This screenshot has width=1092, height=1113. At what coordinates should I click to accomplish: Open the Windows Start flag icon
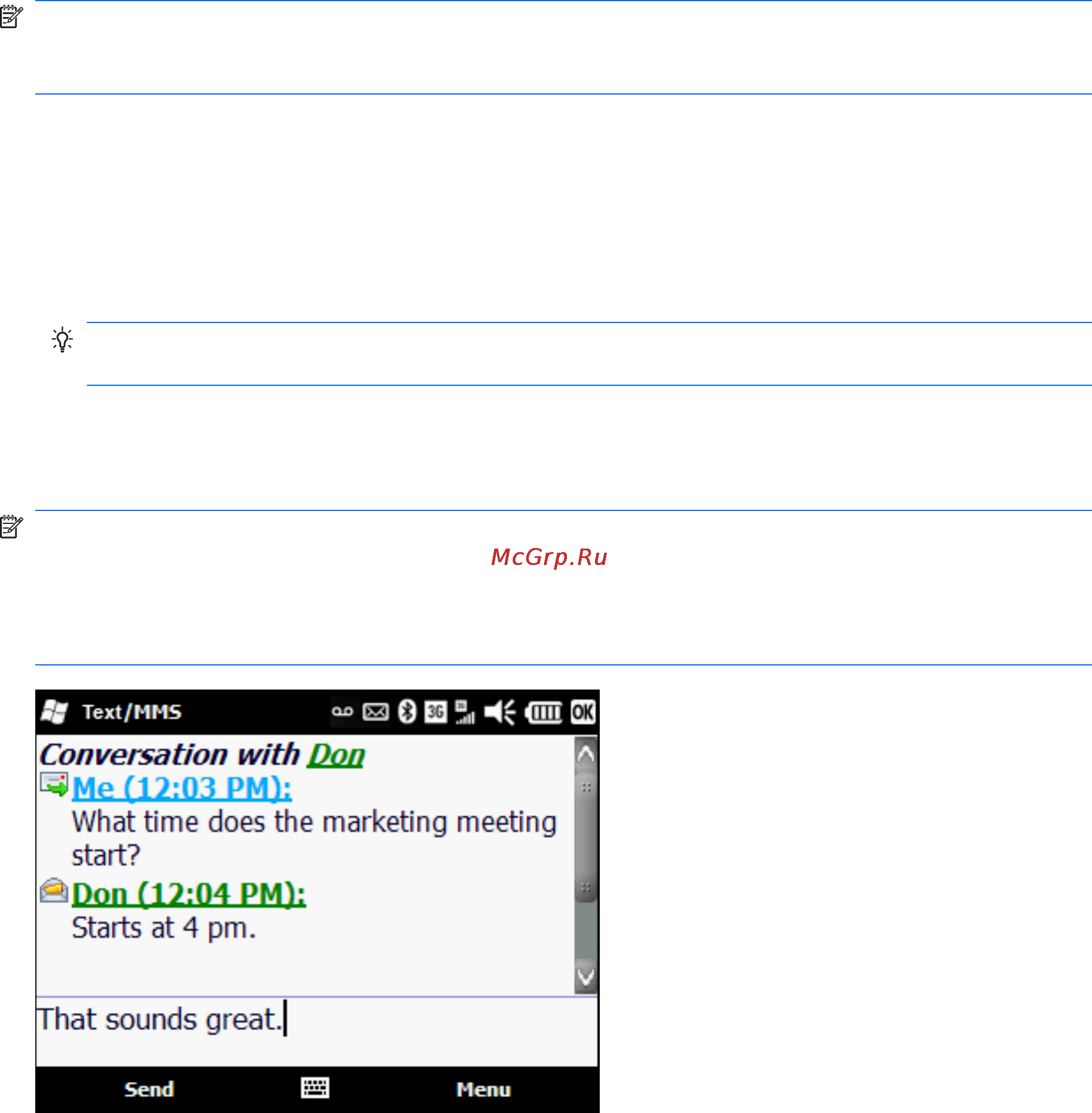[x=55, y=711]
